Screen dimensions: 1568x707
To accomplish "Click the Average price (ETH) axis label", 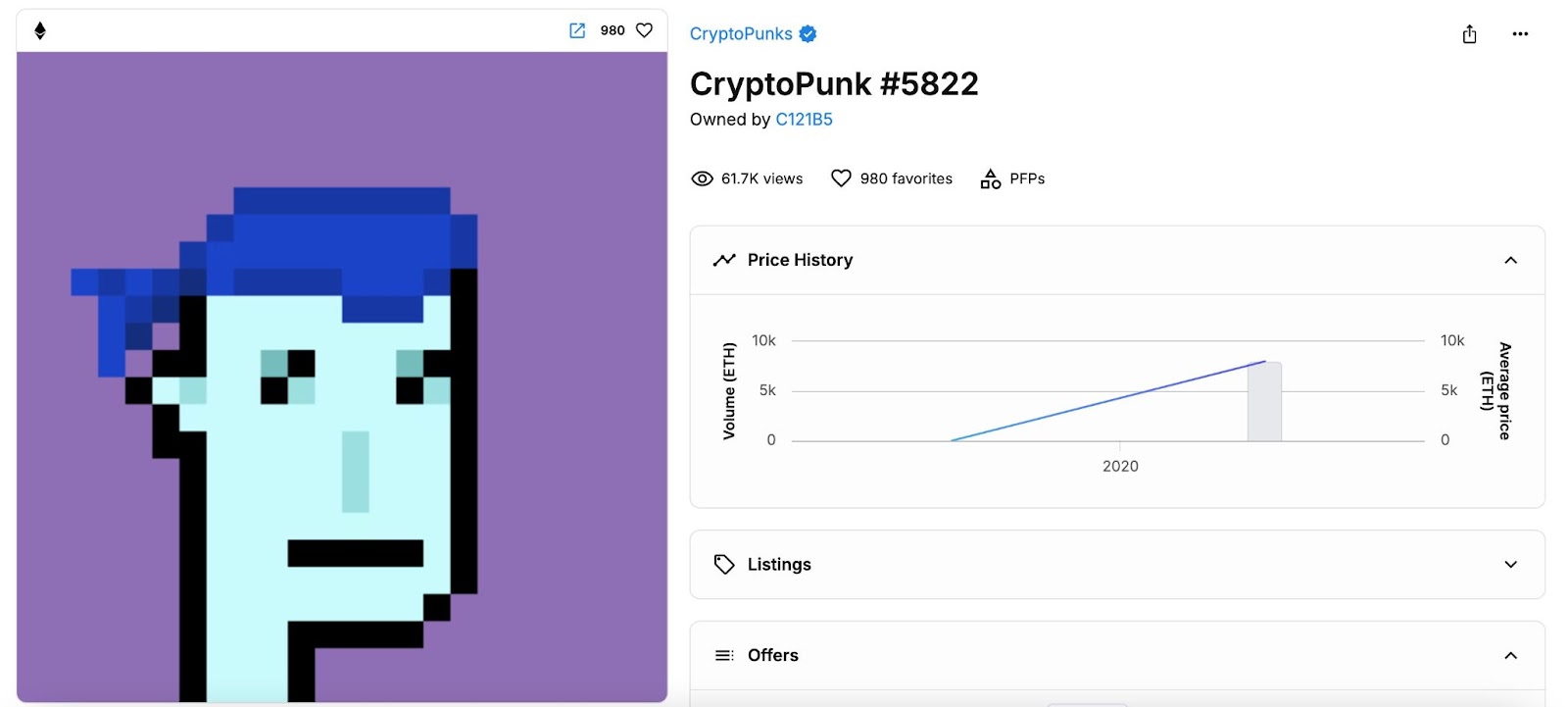I will coord(1495,390).
